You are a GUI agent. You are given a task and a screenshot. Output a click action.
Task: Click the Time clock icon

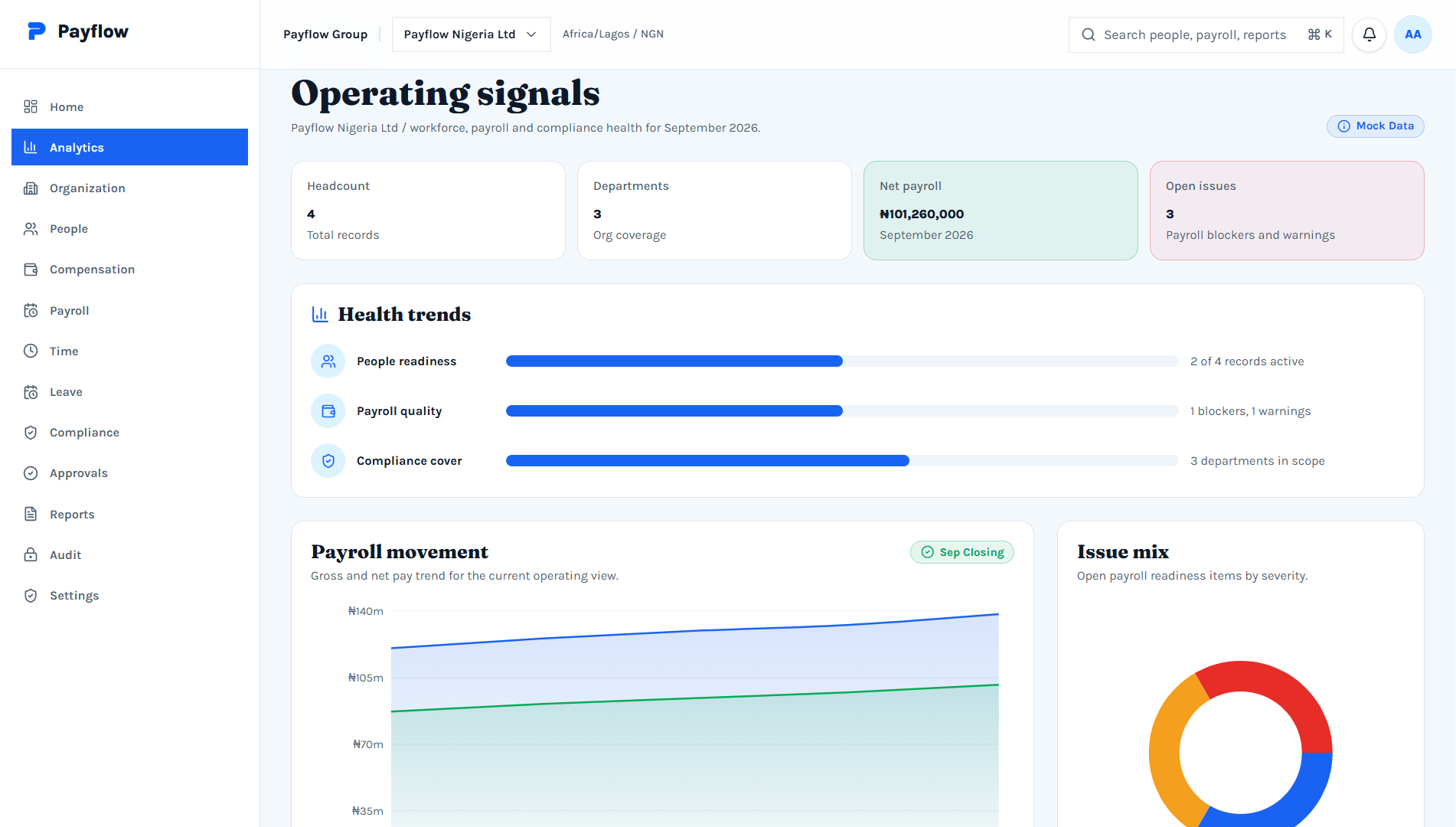(x=31, y=351)
